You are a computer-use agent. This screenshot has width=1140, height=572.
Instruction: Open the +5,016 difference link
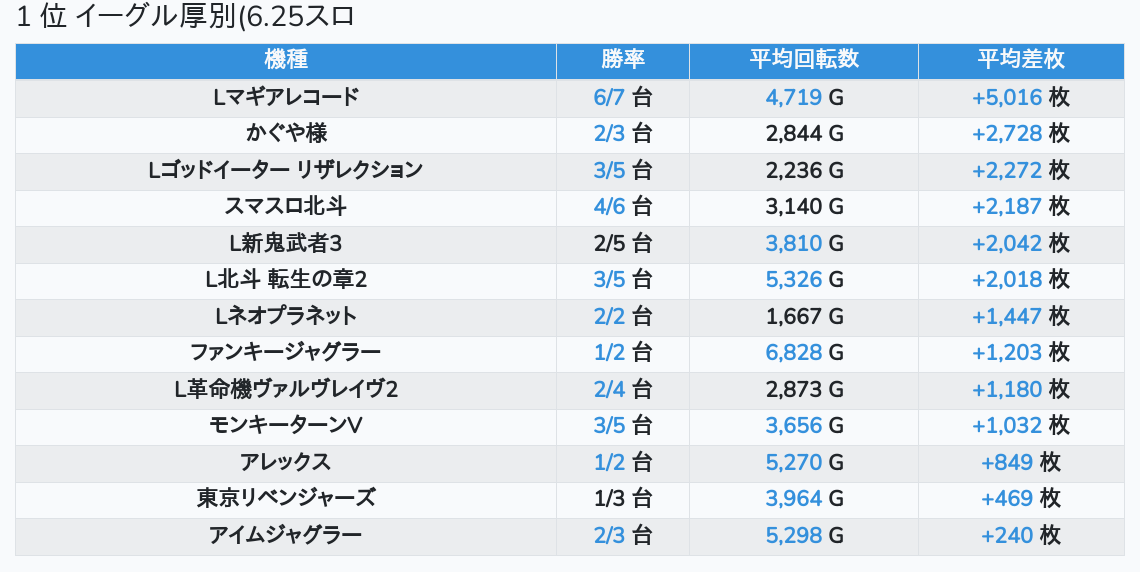(1007, 97)
